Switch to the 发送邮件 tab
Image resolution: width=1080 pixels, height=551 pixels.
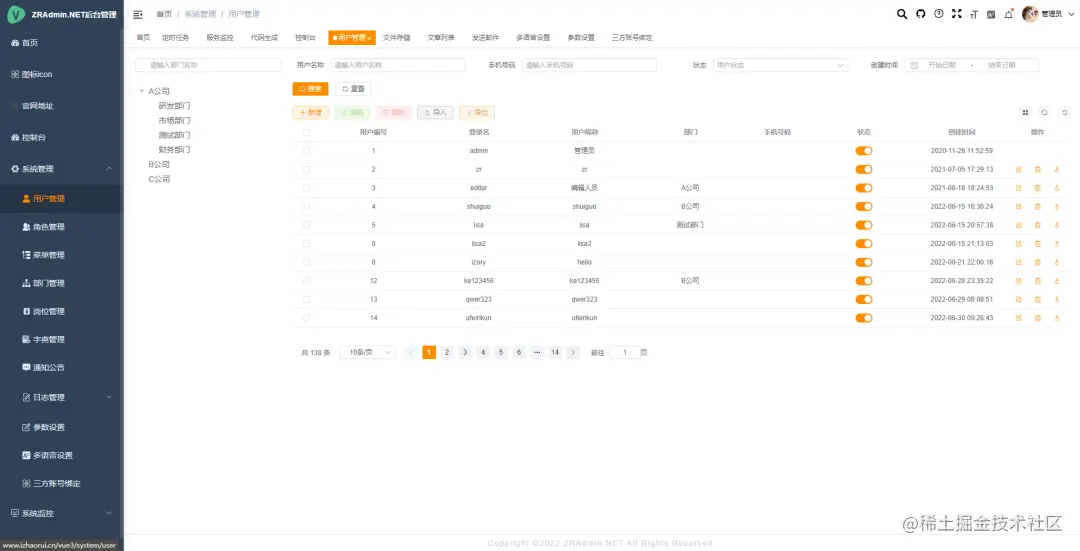(485, 38)
